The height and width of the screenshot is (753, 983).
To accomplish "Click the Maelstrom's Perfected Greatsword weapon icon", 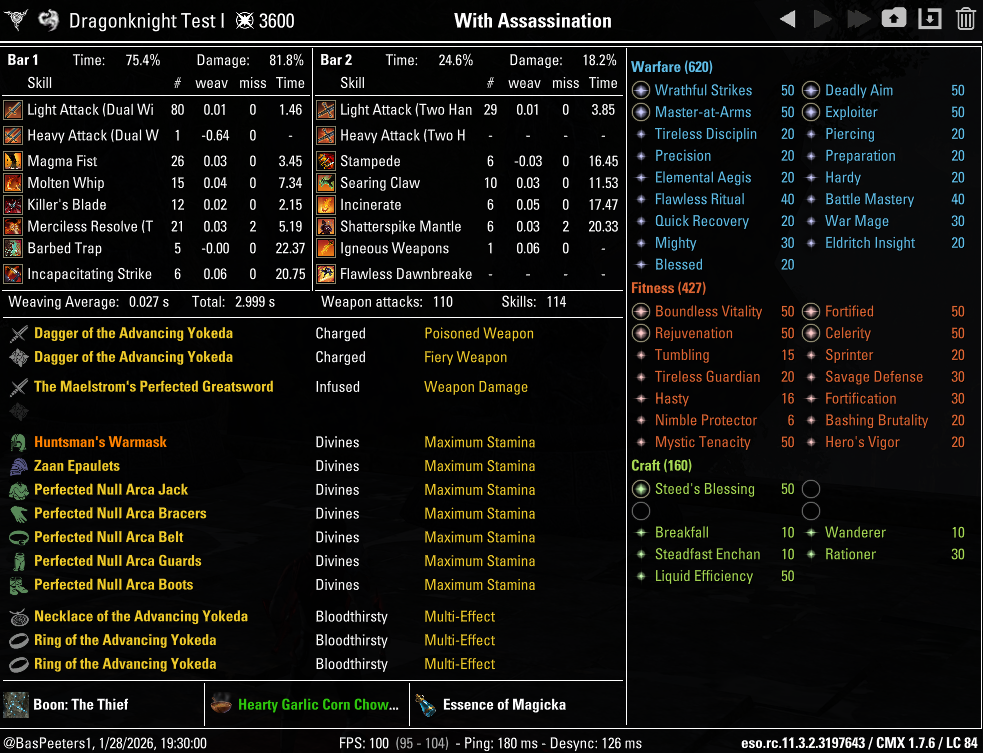I will coord(19,387).
